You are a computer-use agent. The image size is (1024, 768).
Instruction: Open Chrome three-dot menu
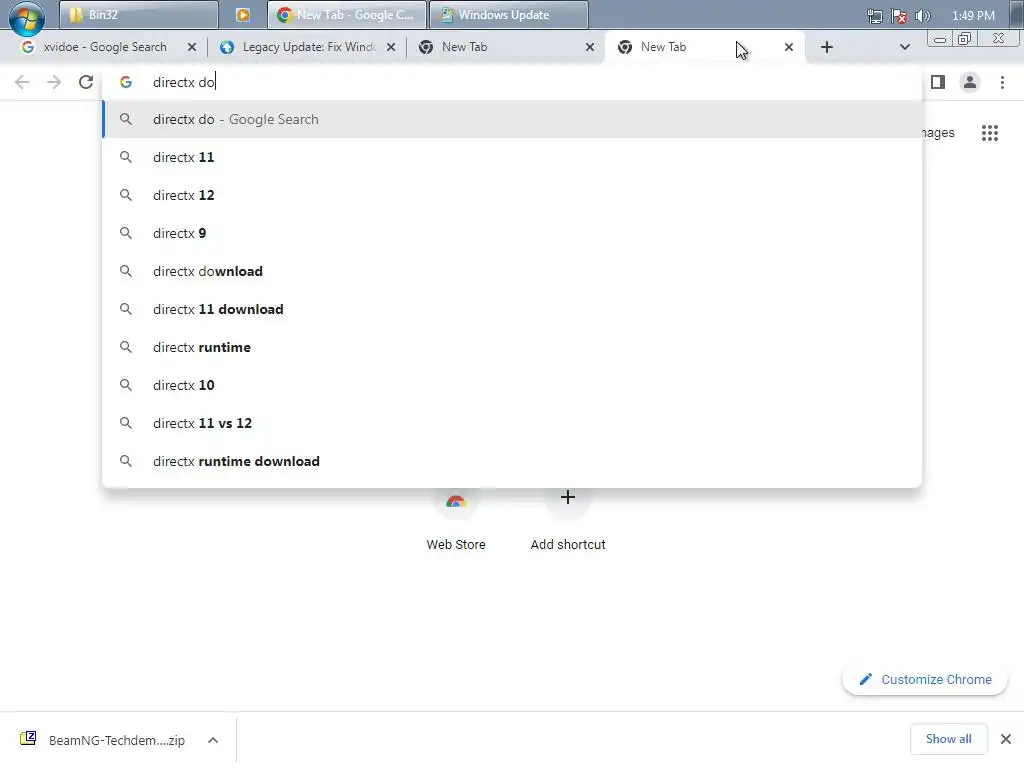(1002, 82)
